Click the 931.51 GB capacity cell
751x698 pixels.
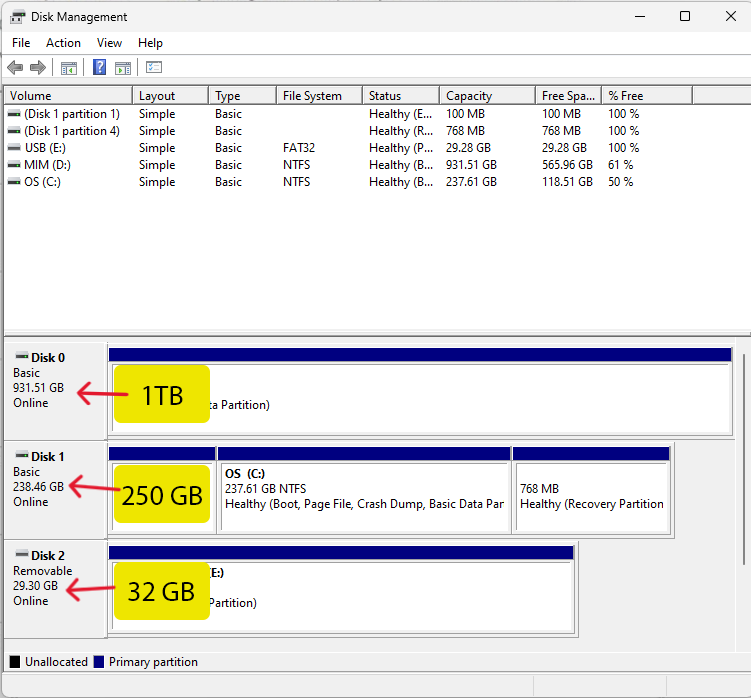[471, 165]
